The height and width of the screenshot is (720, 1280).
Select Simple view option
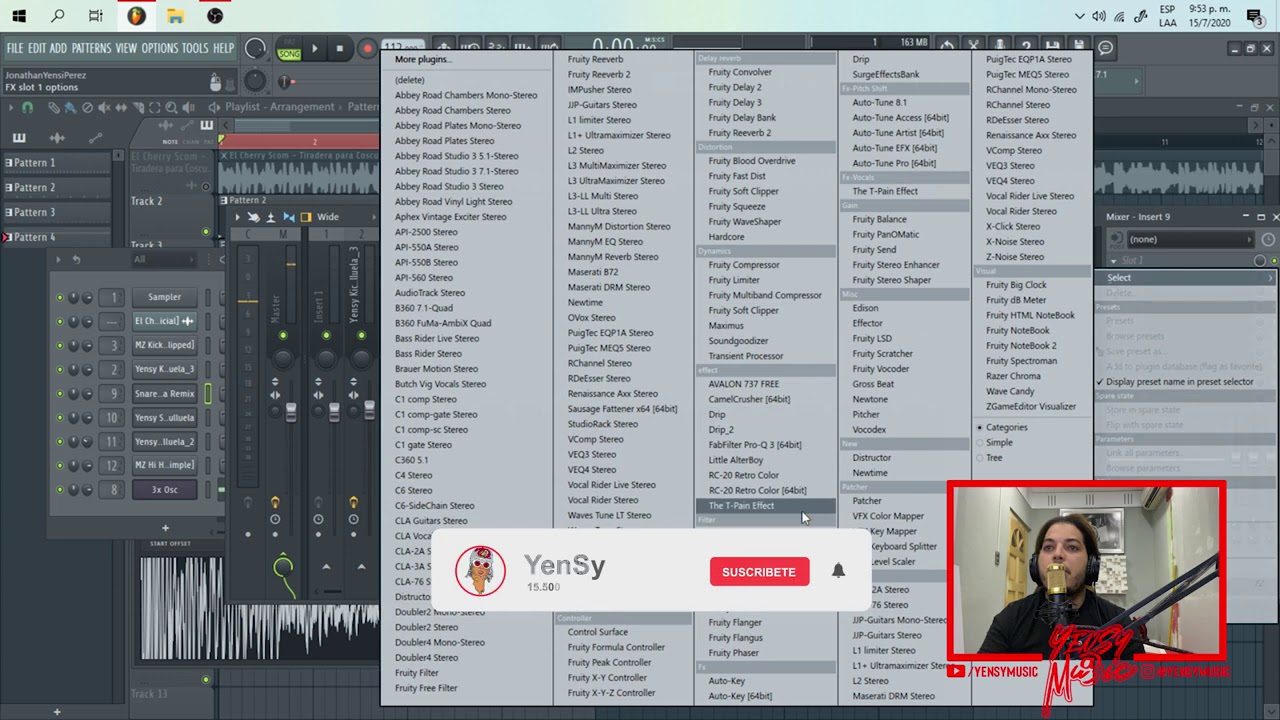tap(999, 442)
